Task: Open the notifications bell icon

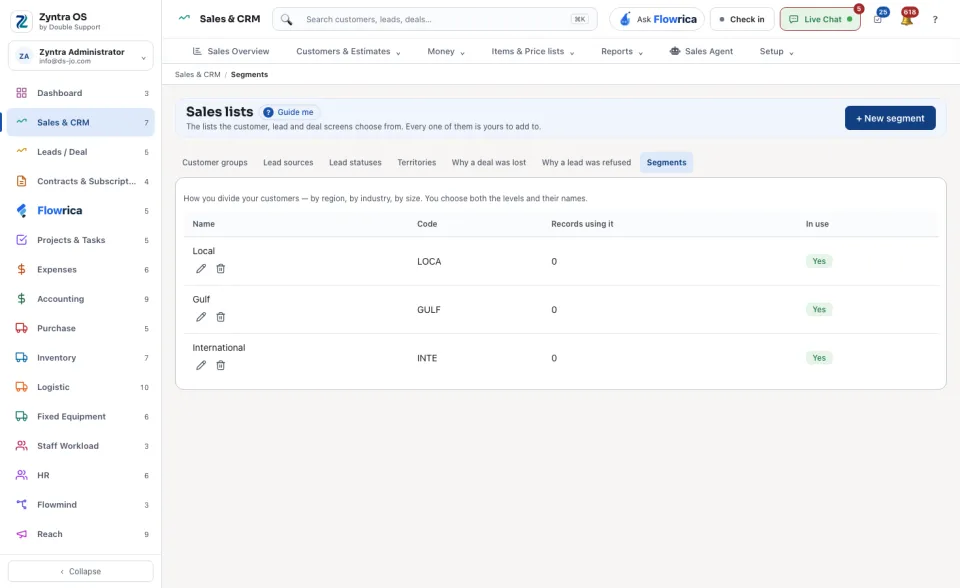Action: (907, 20)
